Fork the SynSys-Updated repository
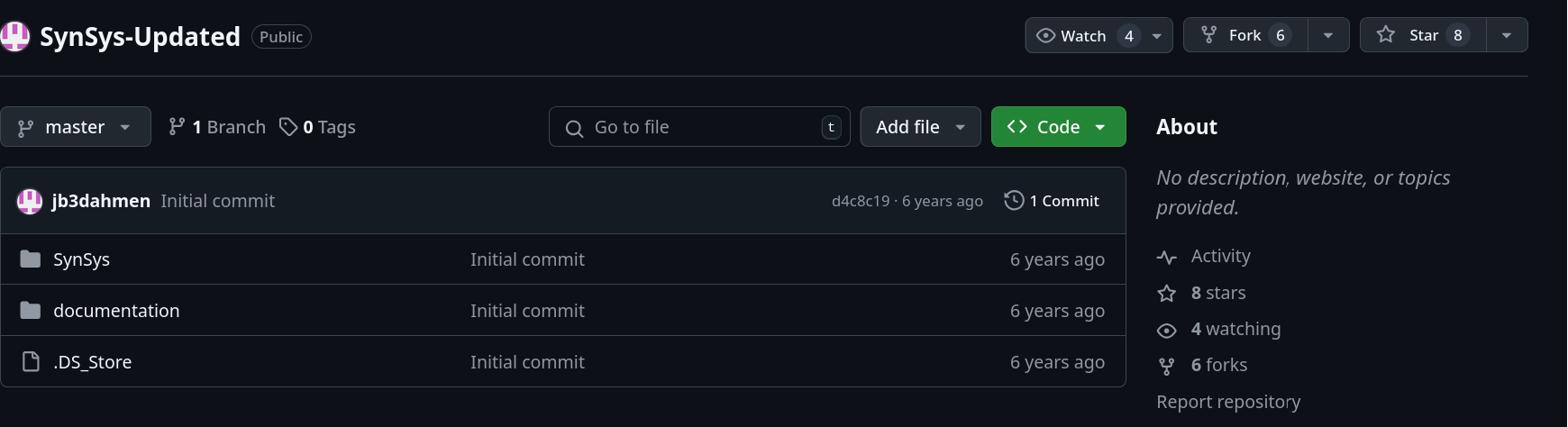The height and width of the screenshot is (427, 1568). (x=1244, y=35)
